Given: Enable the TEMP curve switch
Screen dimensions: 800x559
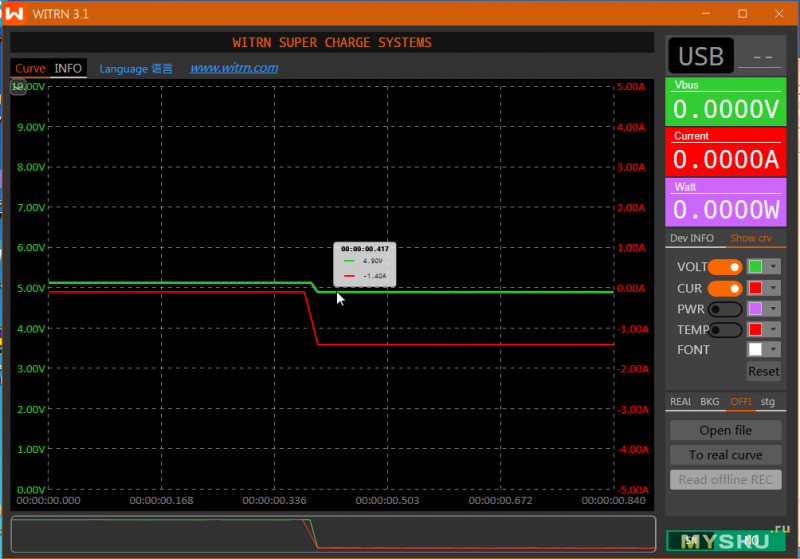Looking at the screenshot, I should (x=724, y=330).
